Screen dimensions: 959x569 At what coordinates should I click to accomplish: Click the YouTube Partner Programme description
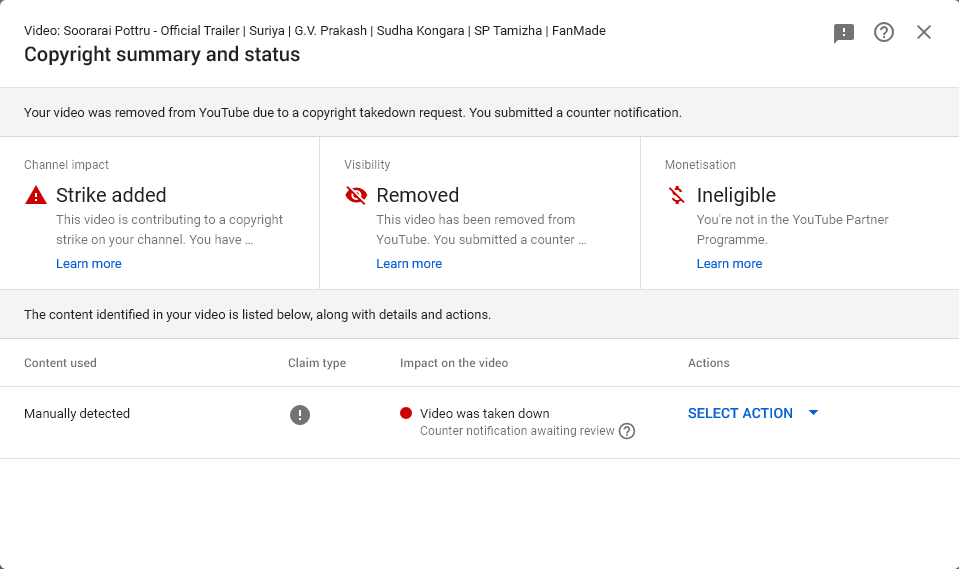point(793,229)
